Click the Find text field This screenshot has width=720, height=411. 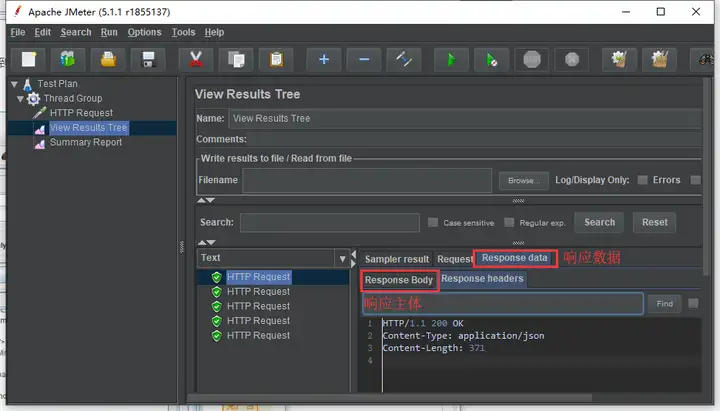click(x=503, y=304)
